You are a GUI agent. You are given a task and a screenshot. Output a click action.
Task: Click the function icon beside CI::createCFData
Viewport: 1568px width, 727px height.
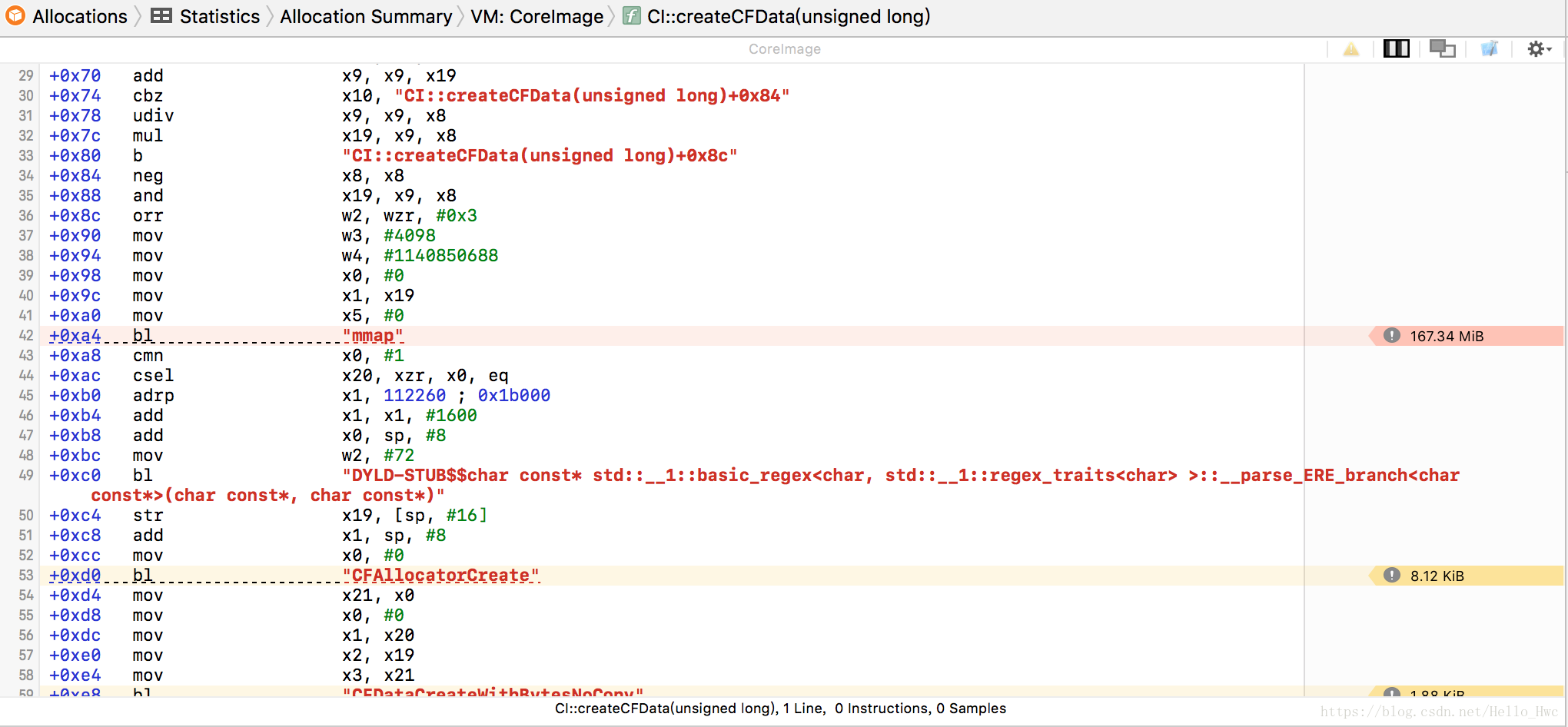[x=632, y=16]
